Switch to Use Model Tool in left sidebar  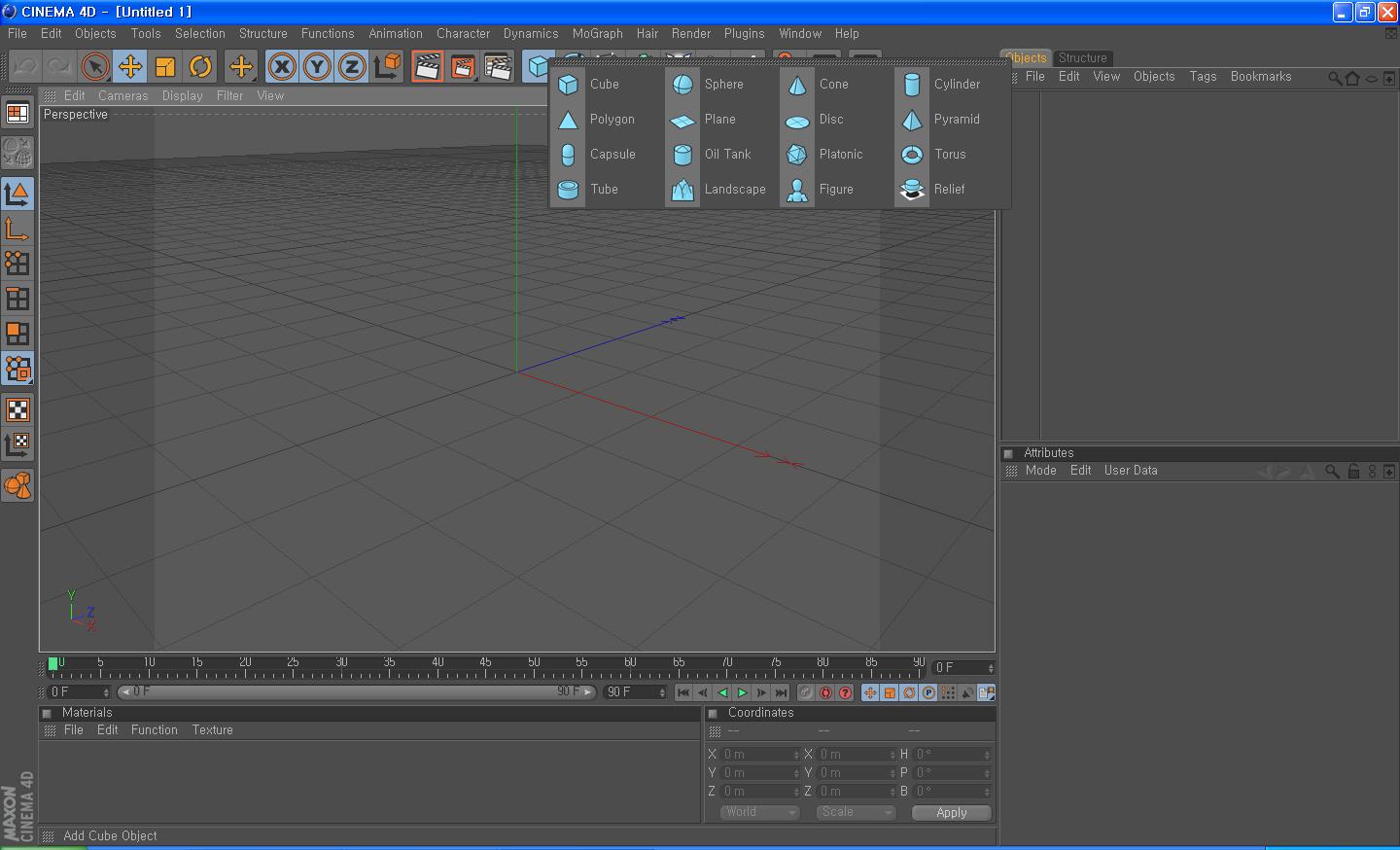click(x=17, y=193)
